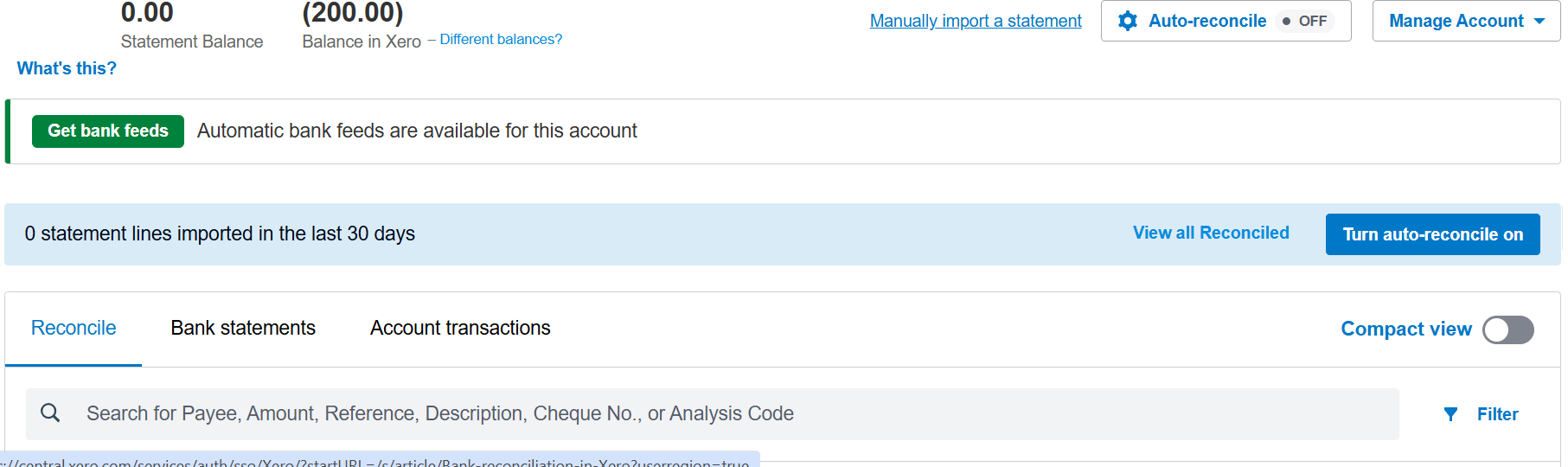Click the Auto-reconcile button label

pyautogui.click(x=1207, y=21)
